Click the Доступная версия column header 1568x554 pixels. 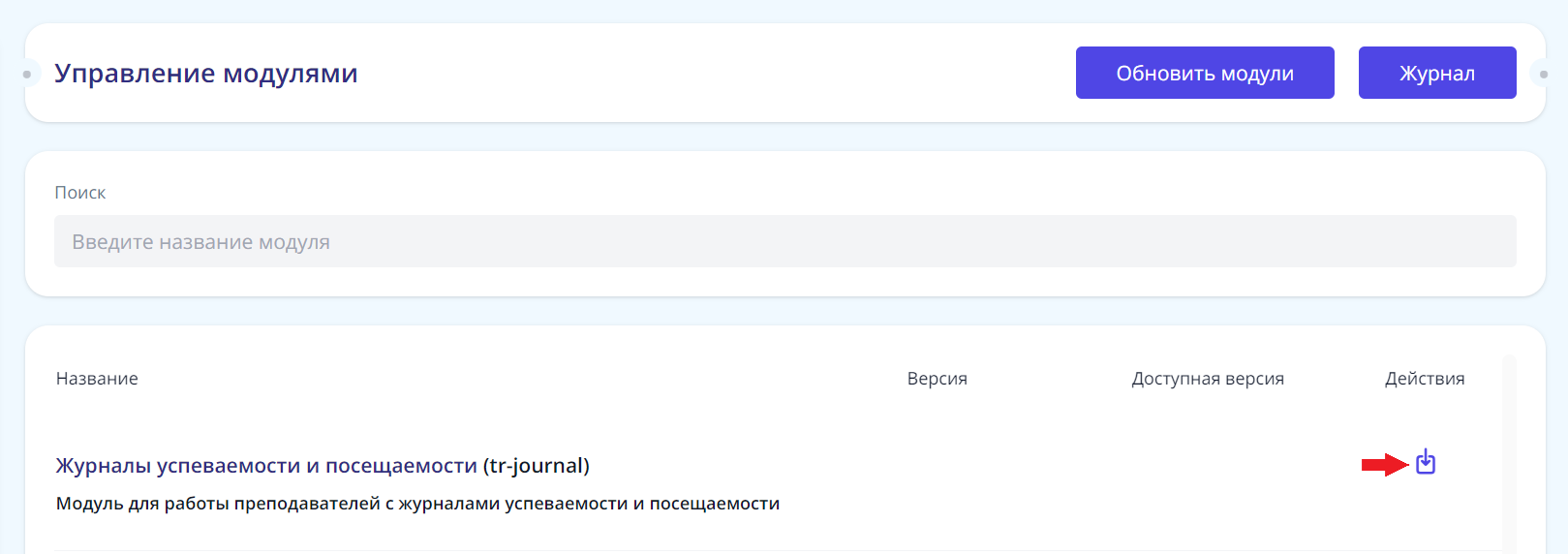(x=1207, y=379)
